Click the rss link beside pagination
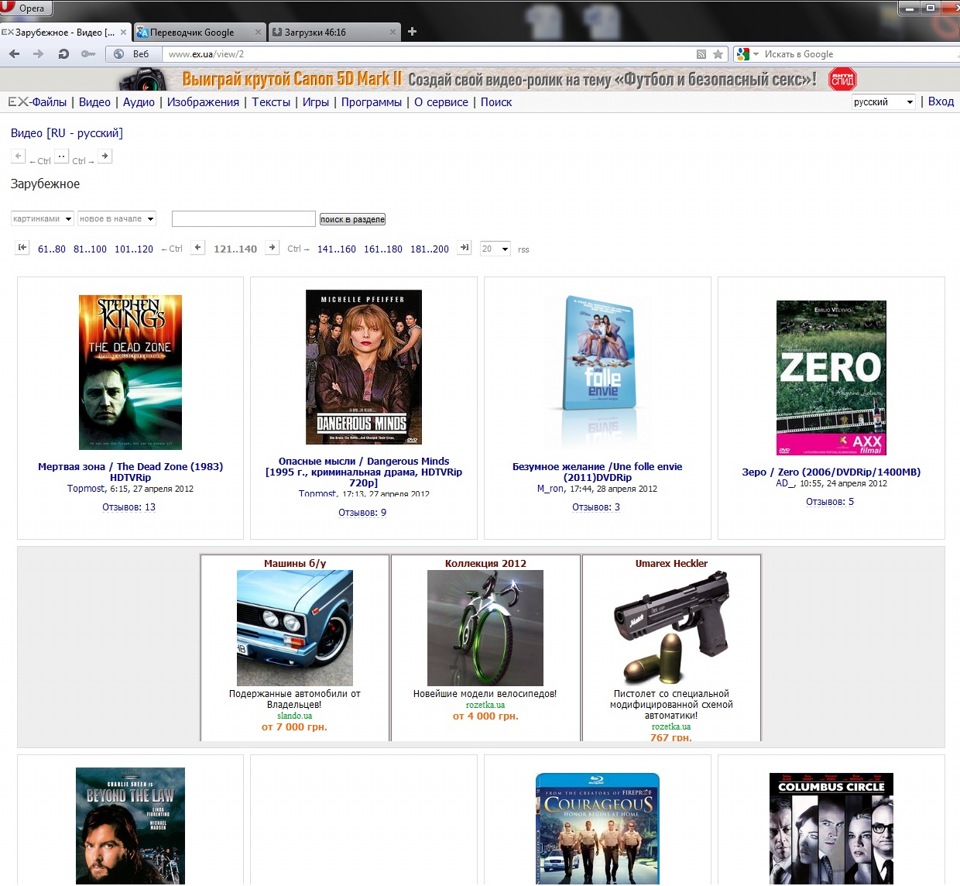The image size is (960, 886). 523,250
